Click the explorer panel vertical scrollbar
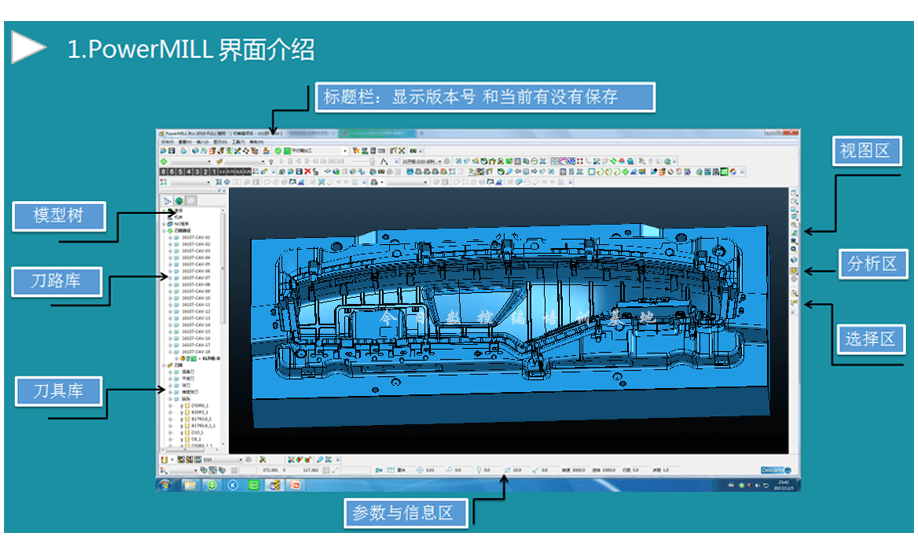The width and height of the screenshot is (918, 536). click(x=222, y=268)
